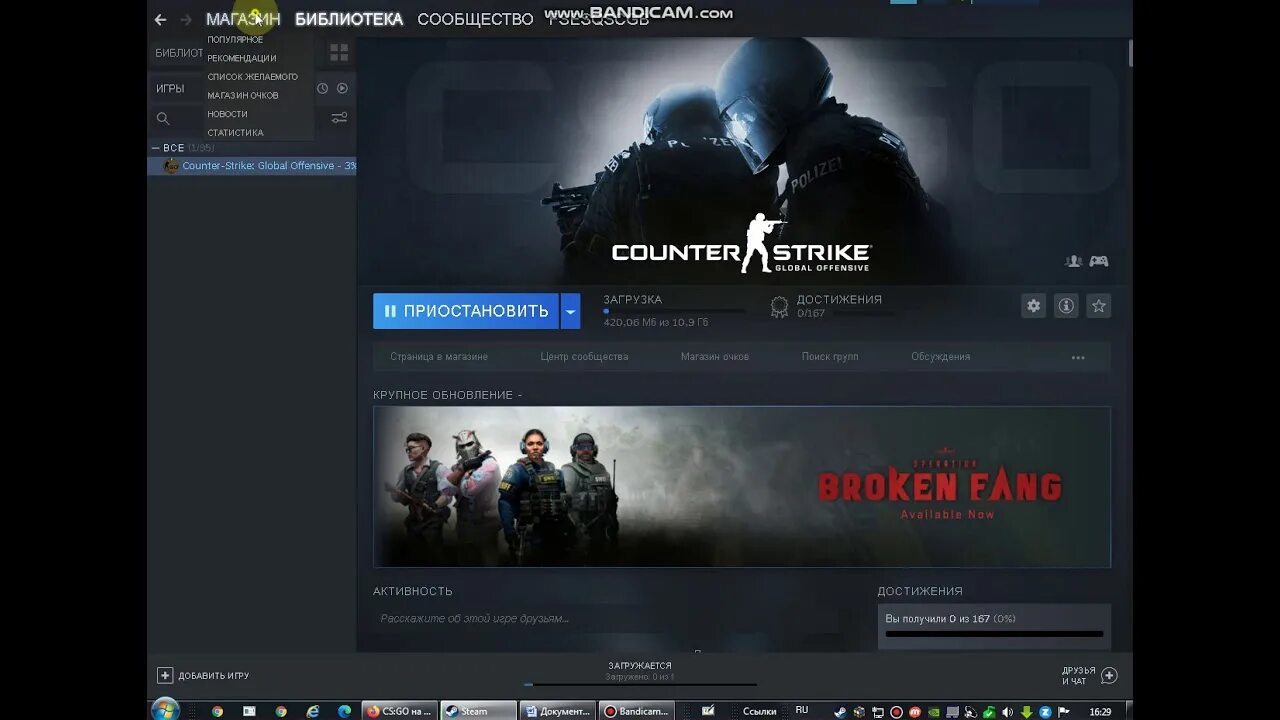Launch Microsoft Edge from taskbar
1280x720 pixels.
pos(345,711)
